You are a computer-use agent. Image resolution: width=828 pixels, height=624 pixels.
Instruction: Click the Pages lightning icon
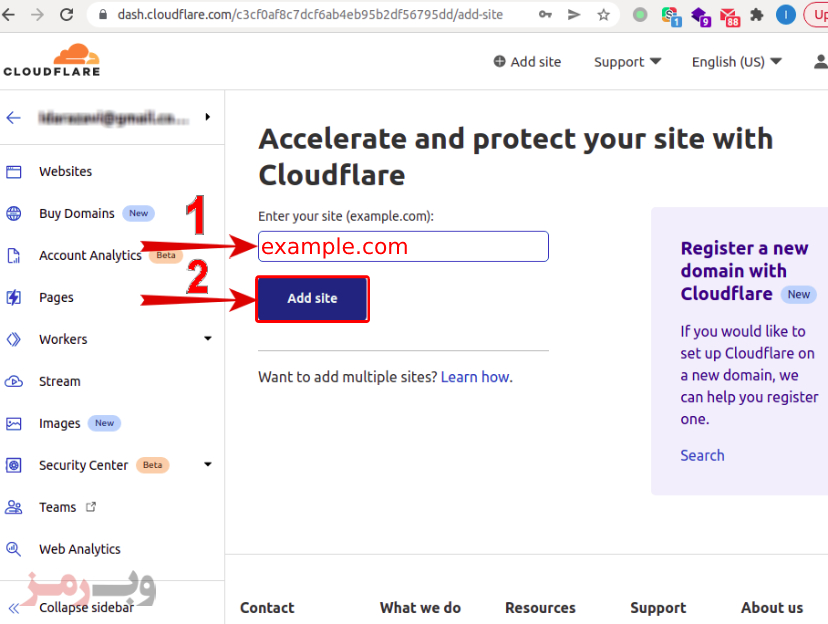pyautogui.click(x=14, y=297)
